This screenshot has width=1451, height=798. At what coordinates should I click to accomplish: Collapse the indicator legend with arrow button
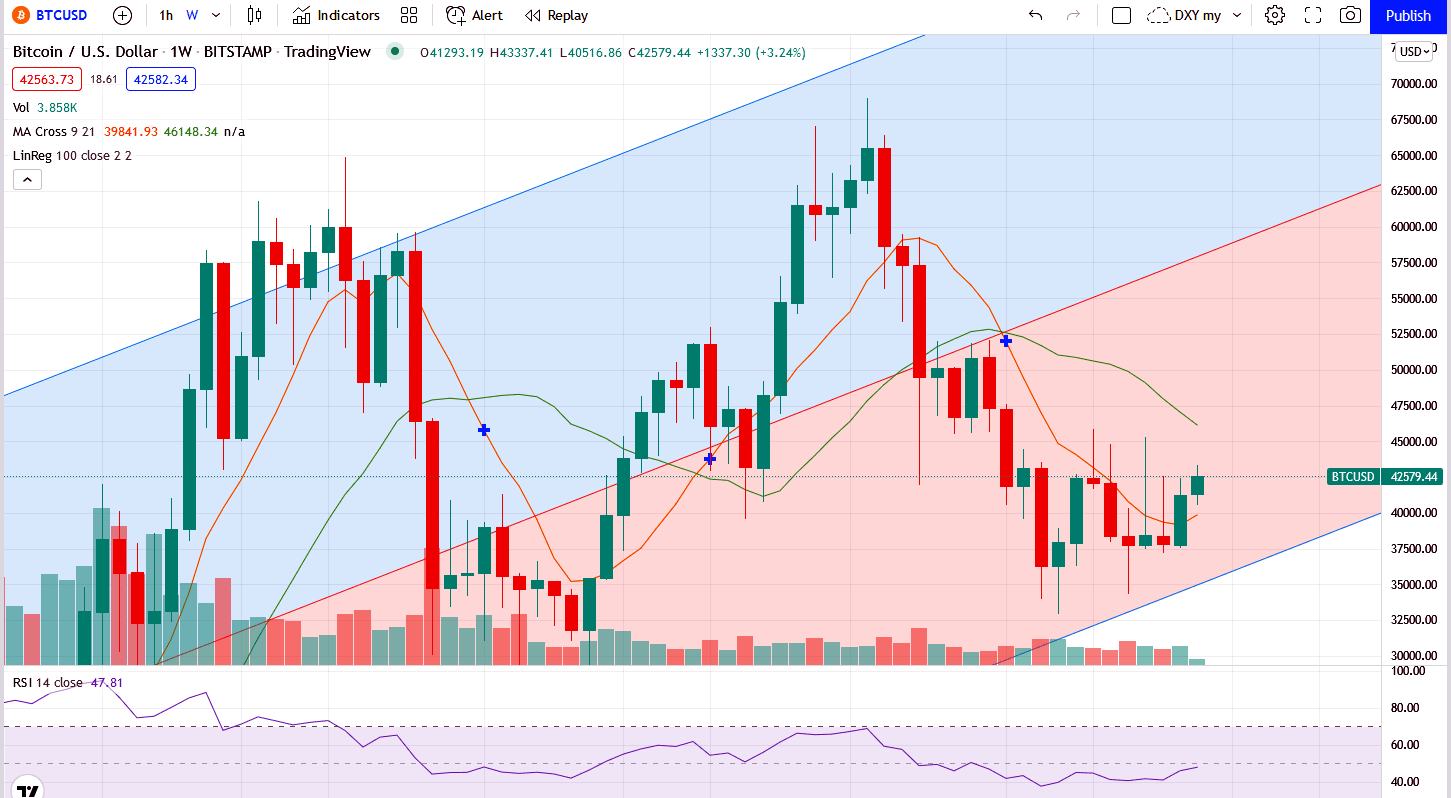coord(27,180)
